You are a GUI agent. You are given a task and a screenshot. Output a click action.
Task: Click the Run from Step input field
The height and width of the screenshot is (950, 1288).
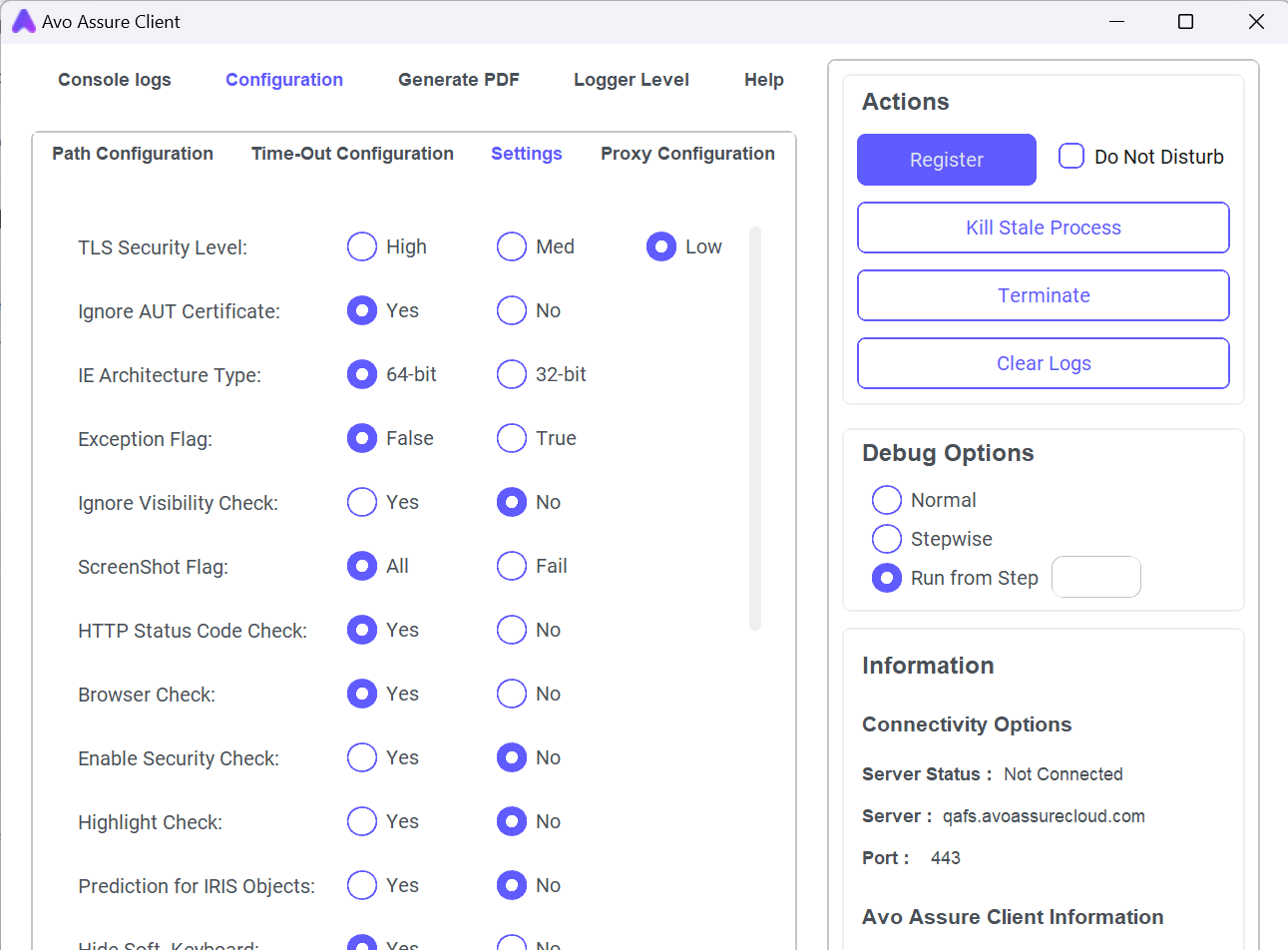tap(1095, 577)
